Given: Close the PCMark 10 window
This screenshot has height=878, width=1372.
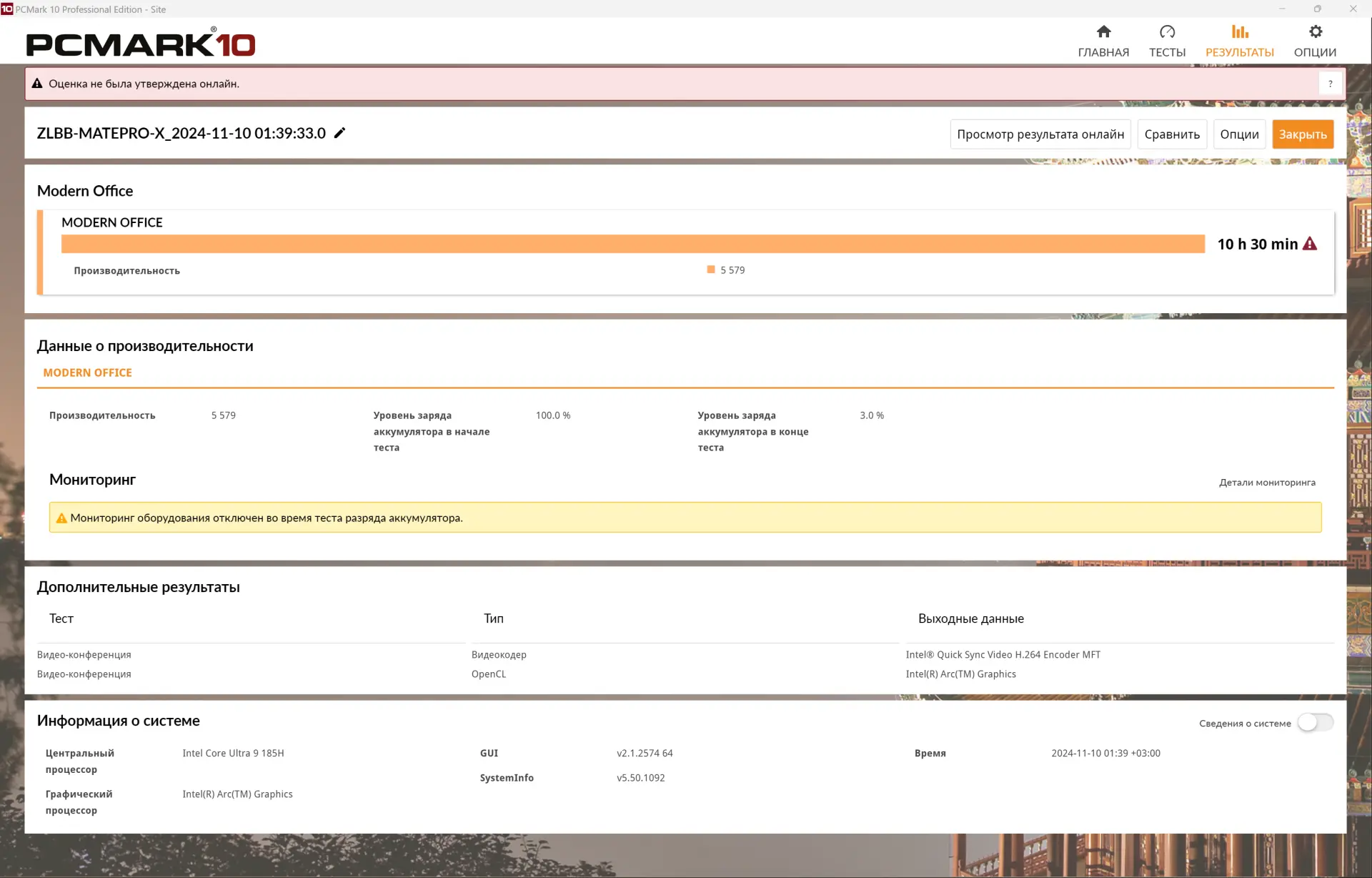Looking at the screenshot, I should click(1353, 9).
